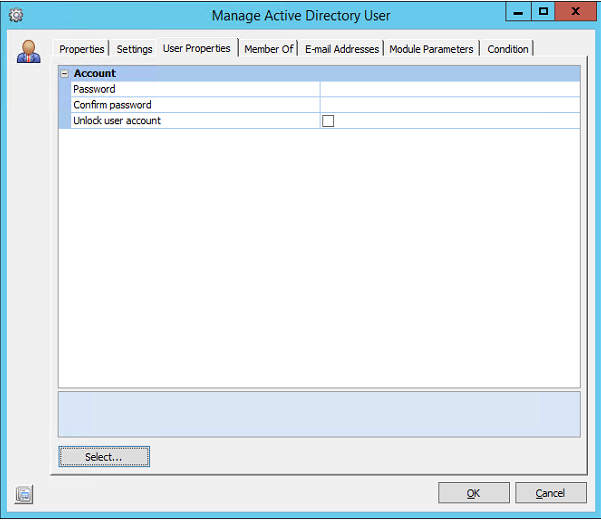Image resolution: width=601 pixels, height=520 pixels.
Task: Click the Select... button
Action: (104, 457)
